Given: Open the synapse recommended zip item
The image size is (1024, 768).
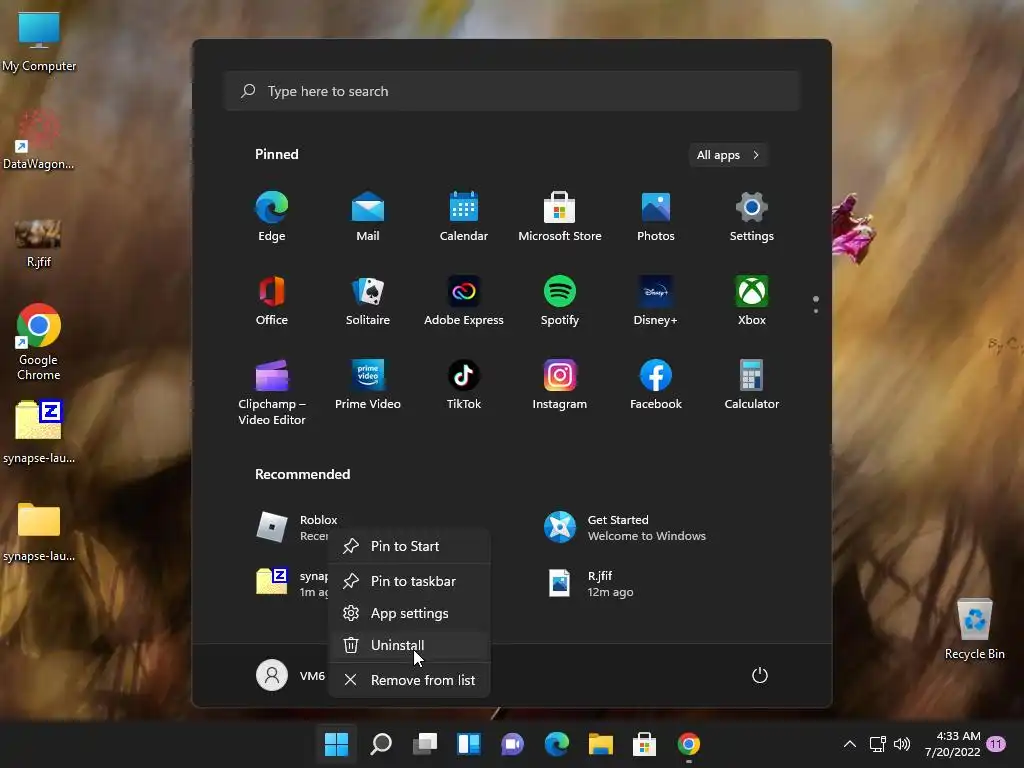Looking at the screenshot, I should 289,583.
